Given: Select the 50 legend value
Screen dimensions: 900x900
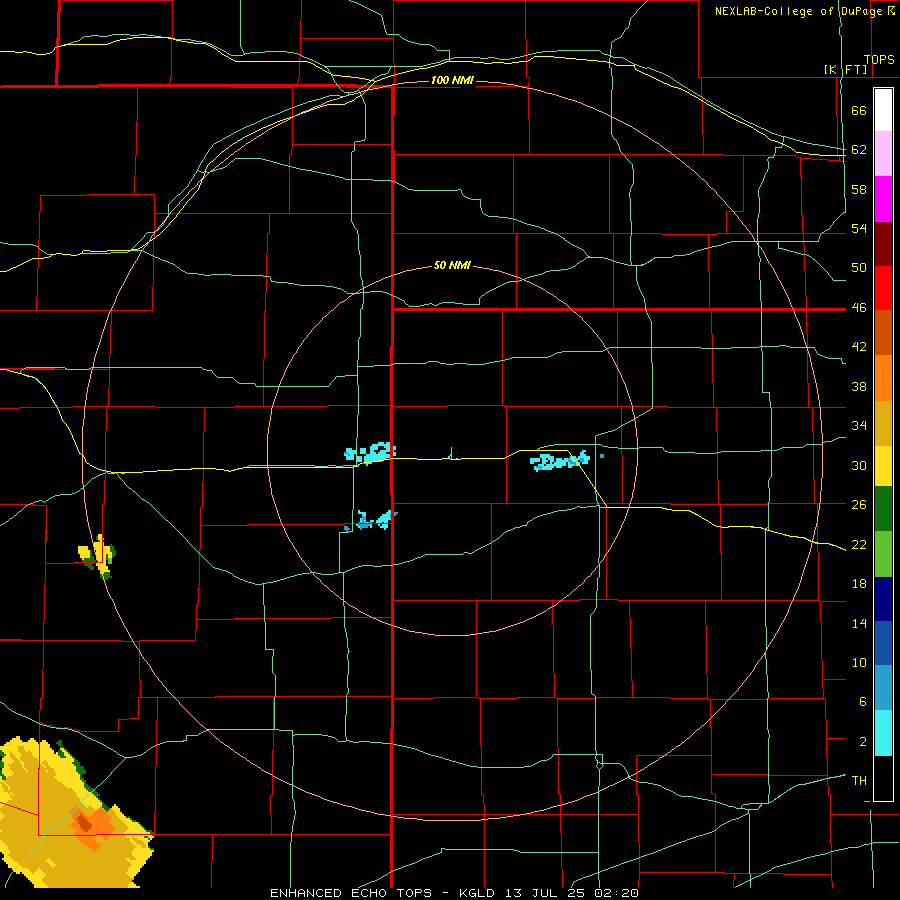Looking at the screenshot, I should point(859,268).
